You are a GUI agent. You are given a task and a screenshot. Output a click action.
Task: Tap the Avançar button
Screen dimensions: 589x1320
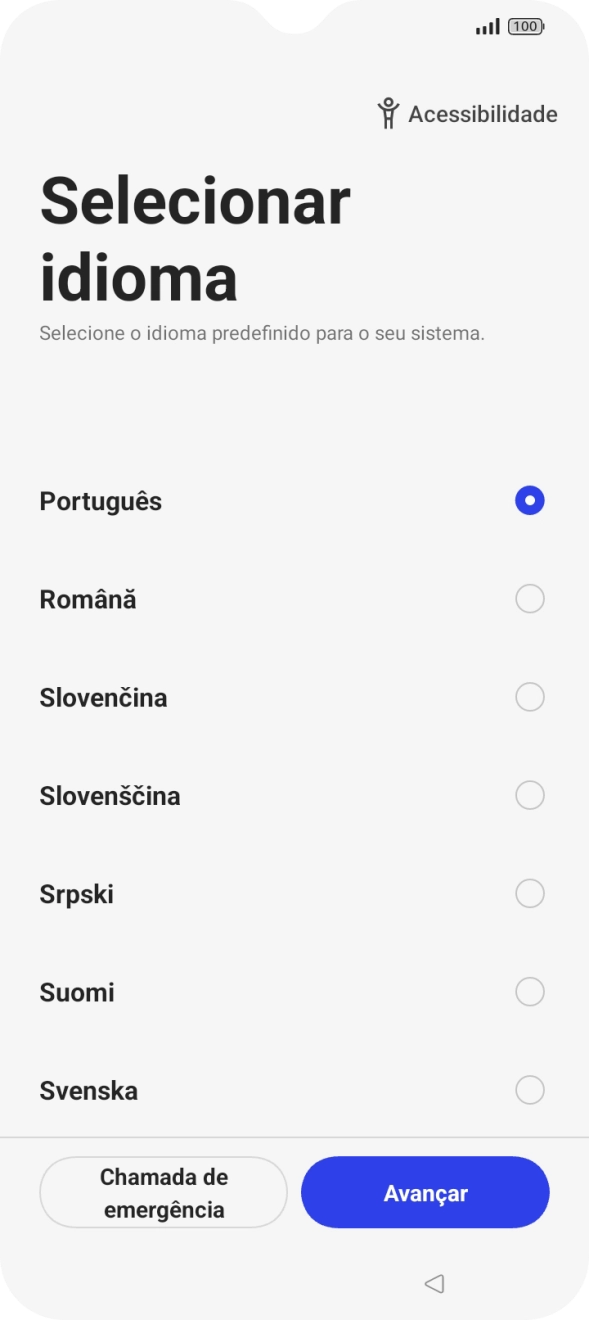424,1192
